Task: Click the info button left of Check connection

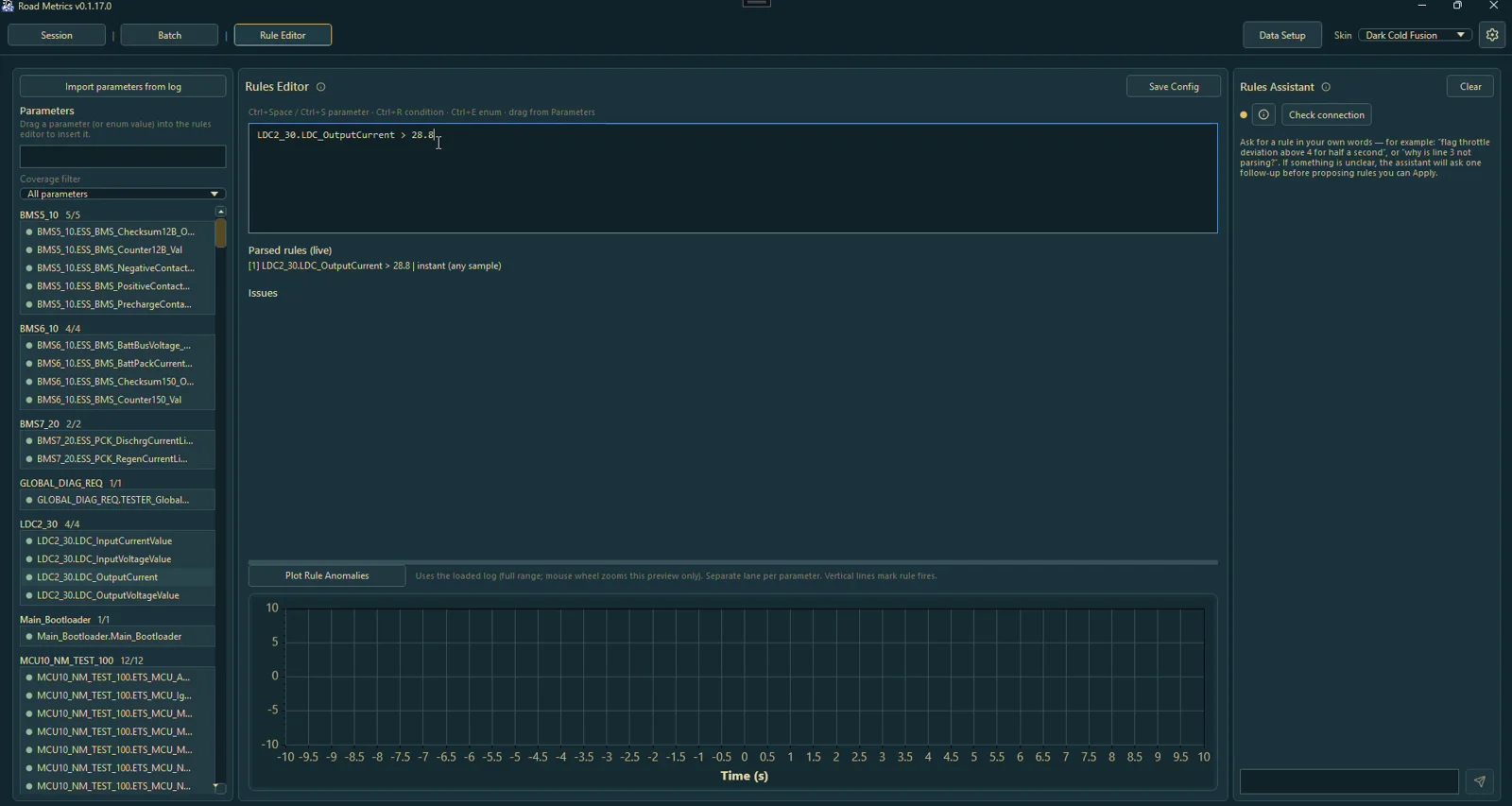Action: 1264,115
